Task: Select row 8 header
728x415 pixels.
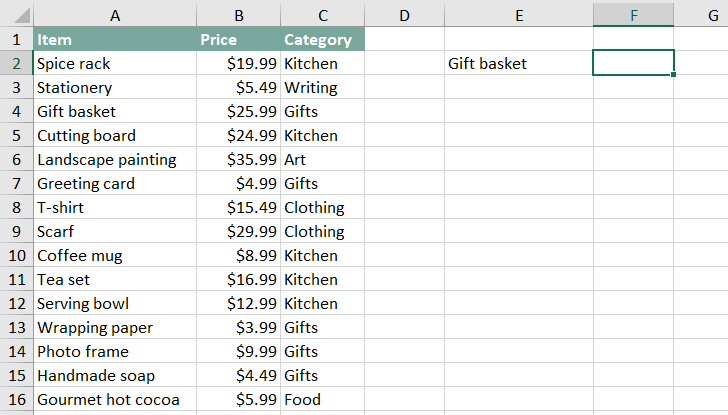Action: [16, 208]
